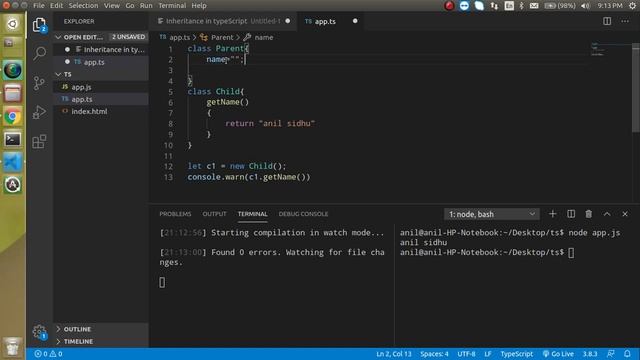Viewport: 640px width, 360px height.
Task: Select app.ts in the TS folder tree
Action: [100, 99]
